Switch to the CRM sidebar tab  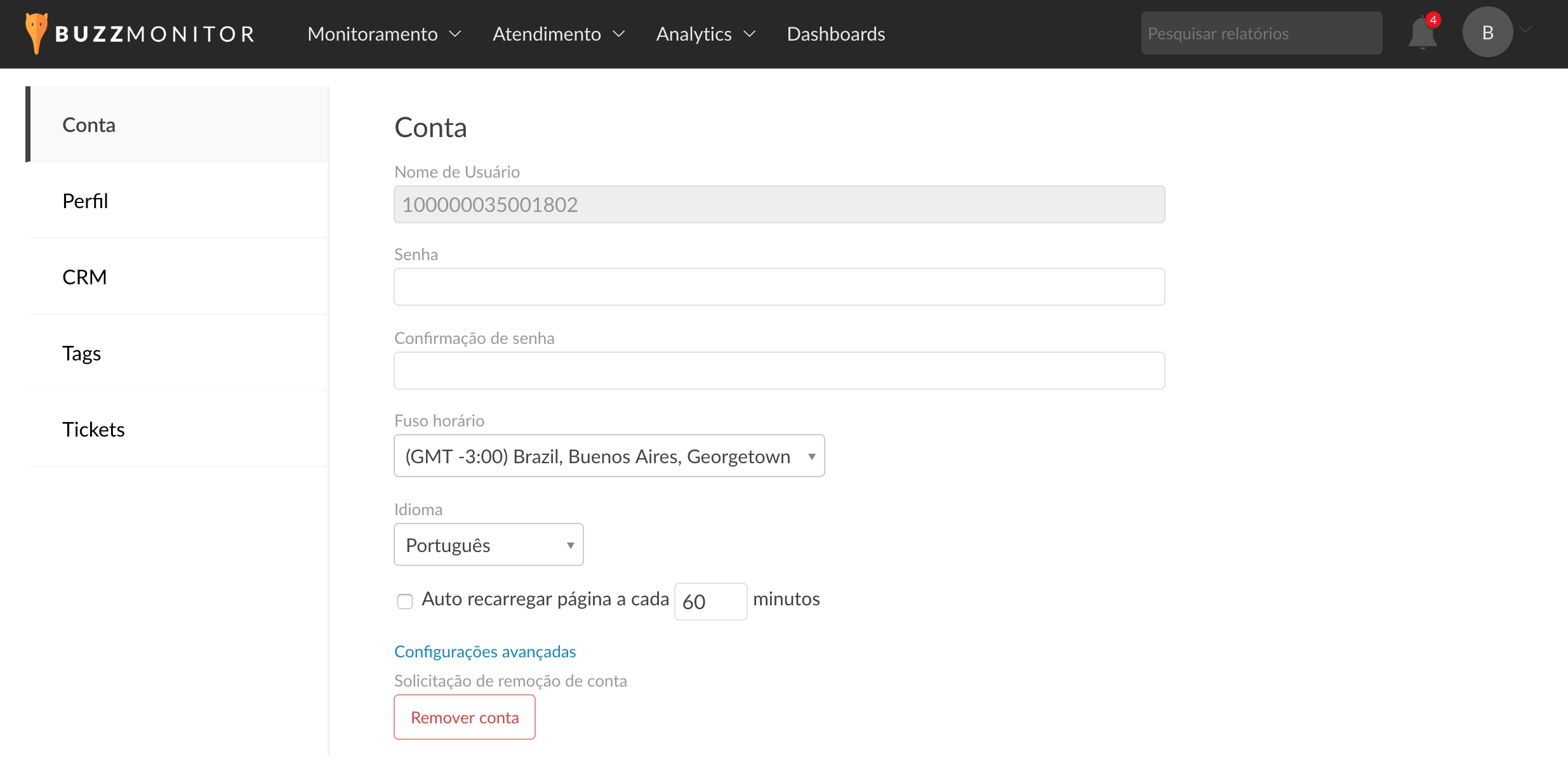(x=84, y=277)
